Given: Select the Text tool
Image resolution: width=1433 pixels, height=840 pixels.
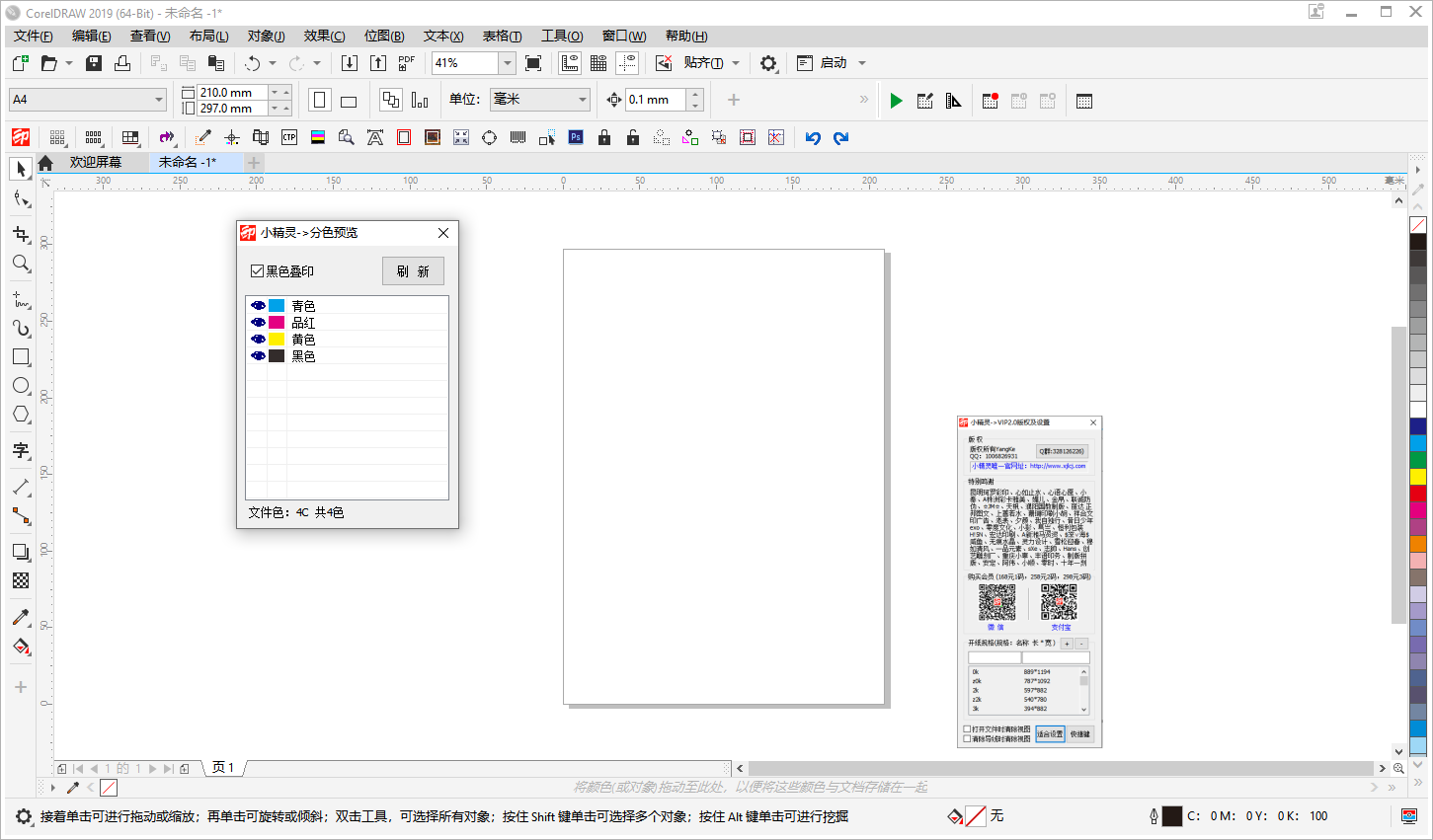Looking at the screenshot, I should 21,450.
